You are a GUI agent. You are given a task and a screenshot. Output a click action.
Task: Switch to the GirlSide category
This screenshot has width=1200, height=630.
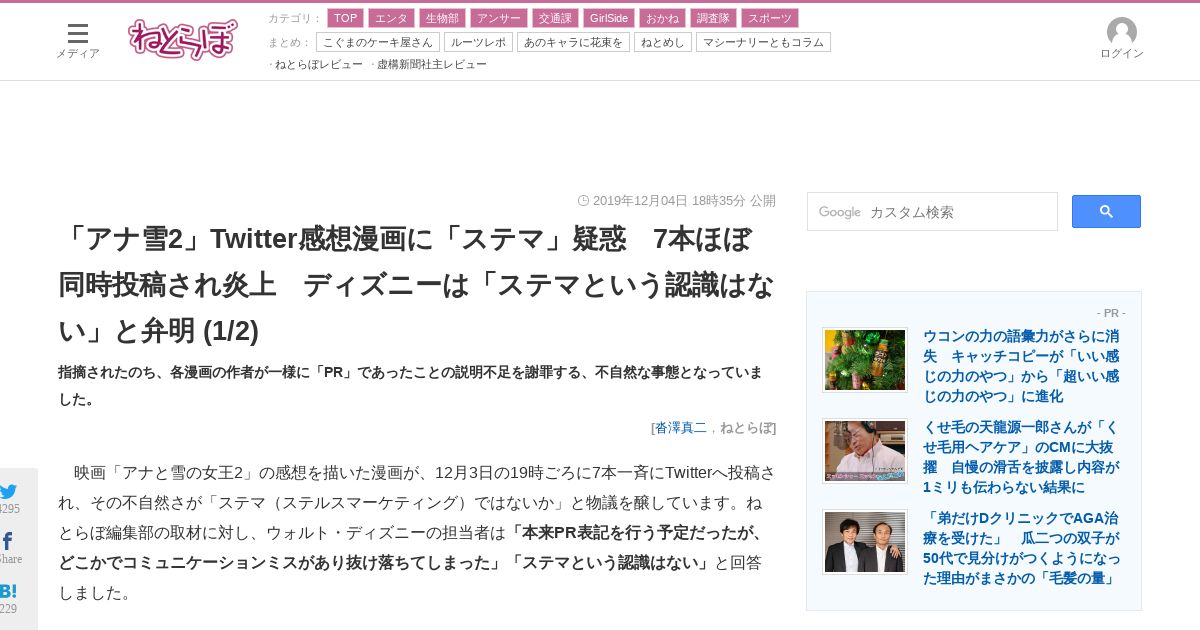click(x=608, y=18)
